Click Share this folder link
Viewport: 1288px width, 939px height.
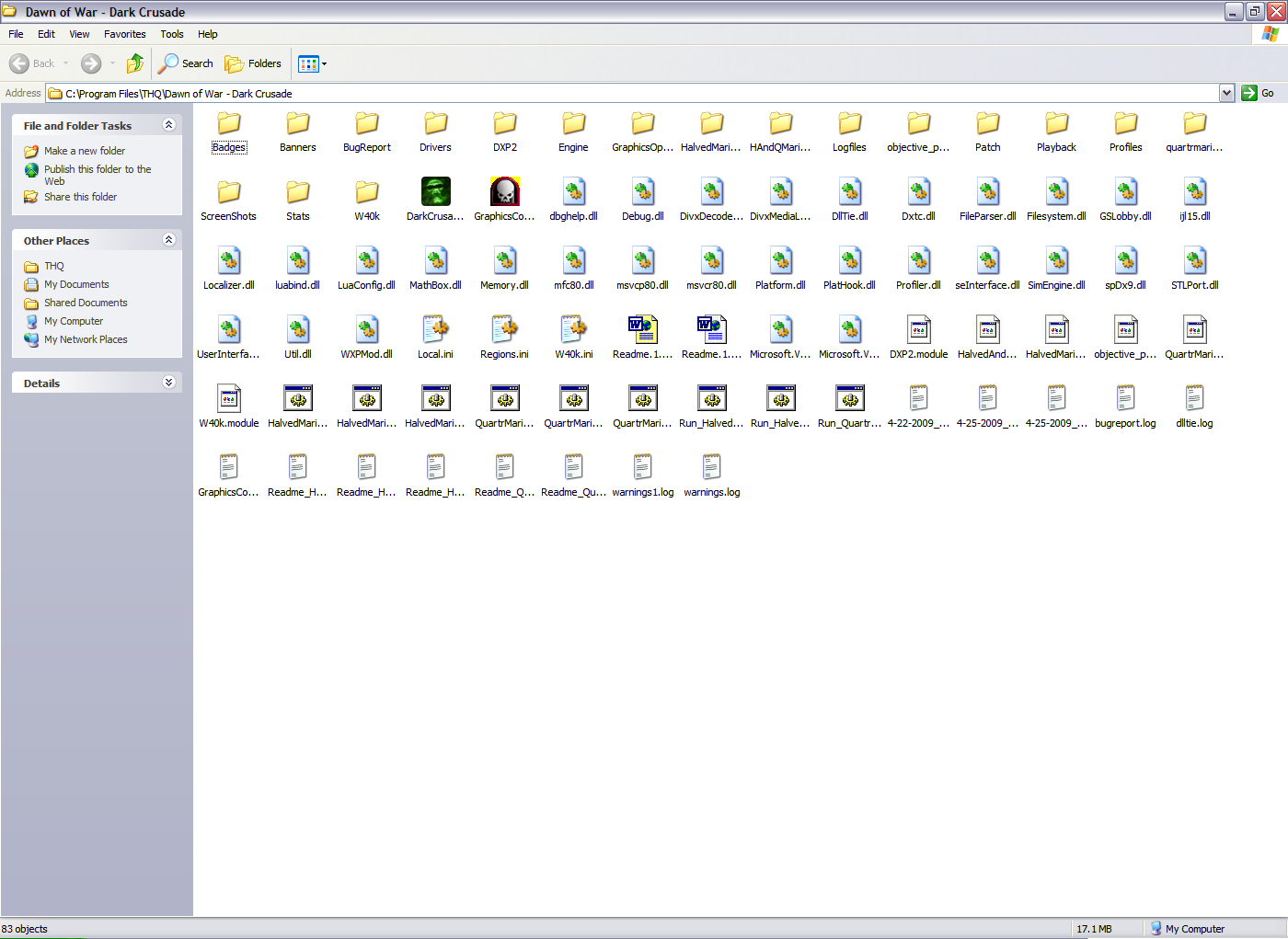click(81, 197)
